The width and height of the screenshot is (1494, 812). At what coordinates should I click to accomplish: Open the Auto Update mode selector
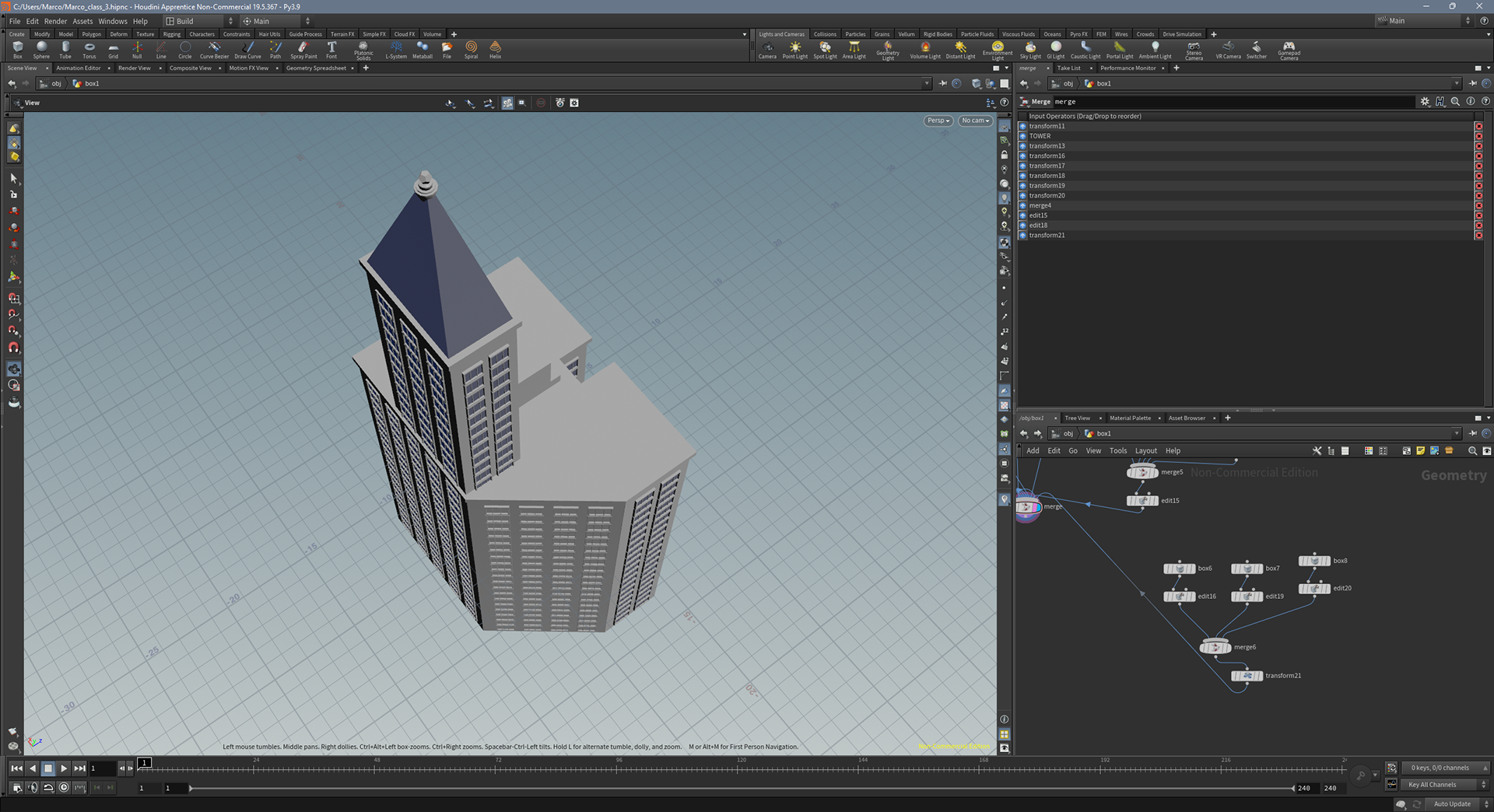click(x=1452, y=804)
